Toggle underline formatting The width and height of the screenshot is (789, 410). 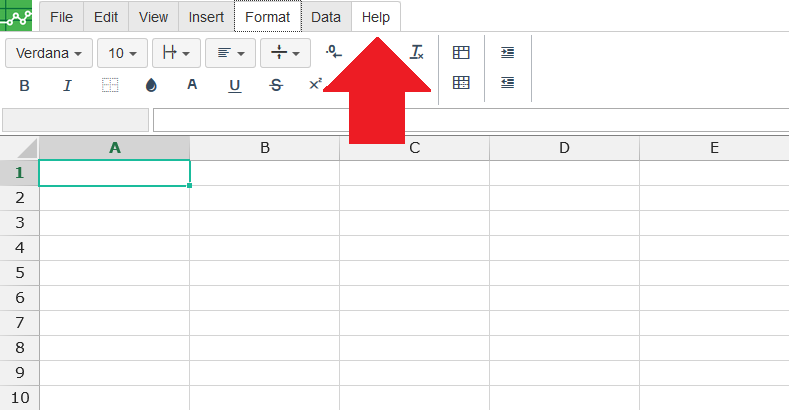click(x=235, y=86)
